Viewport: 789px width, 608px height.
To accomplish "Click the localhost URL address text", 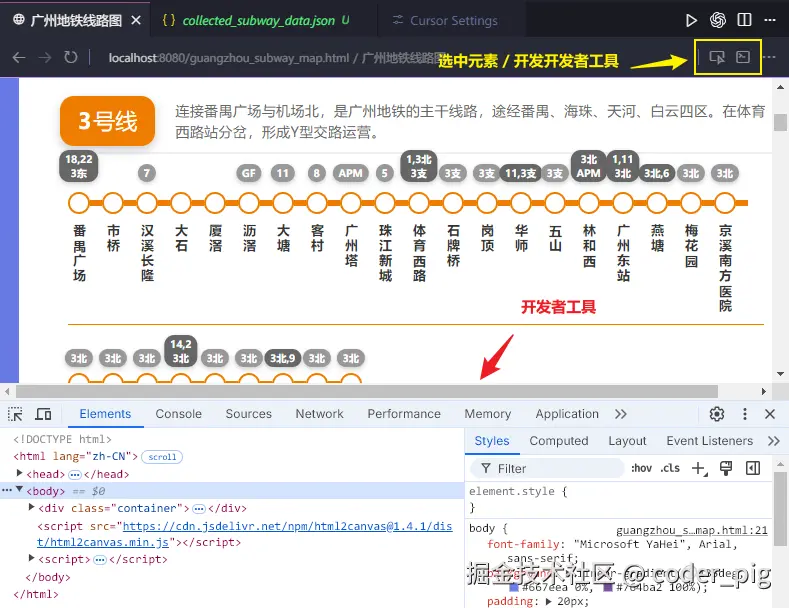I will [x=229, y=58].
